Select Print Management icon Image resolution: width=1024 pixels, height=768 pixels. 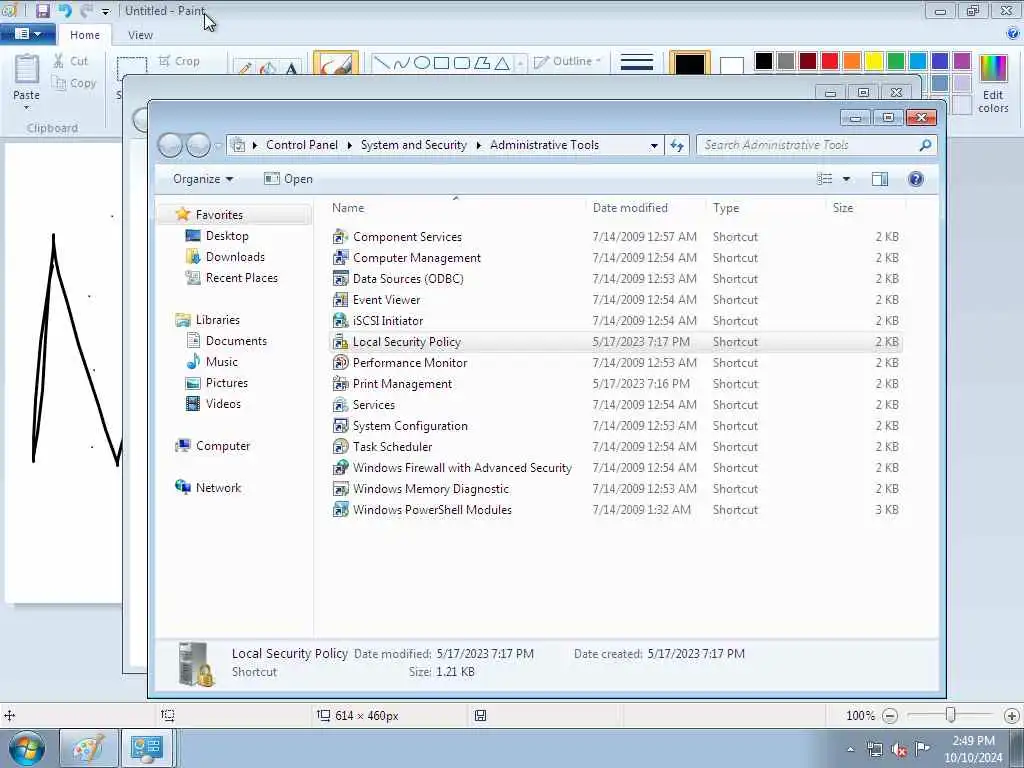click(340, 383)
